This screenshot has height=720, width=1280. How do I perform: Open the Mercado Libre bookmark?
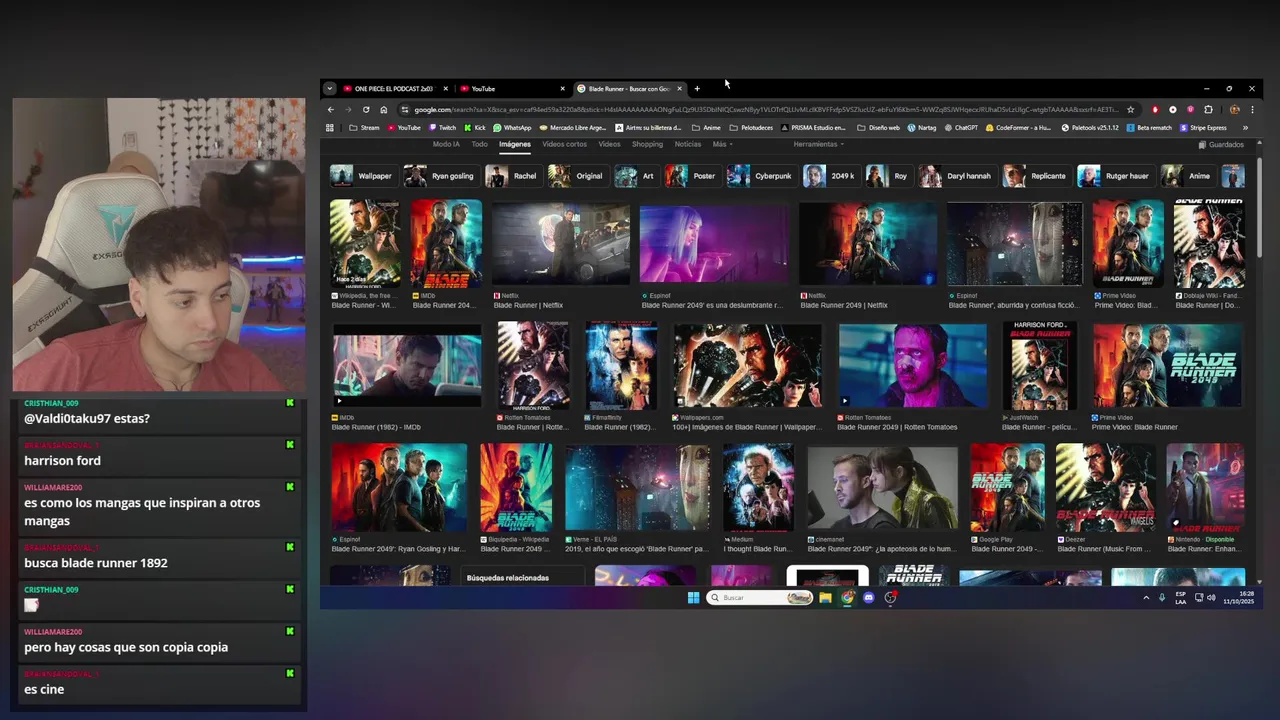click(572, 128)
